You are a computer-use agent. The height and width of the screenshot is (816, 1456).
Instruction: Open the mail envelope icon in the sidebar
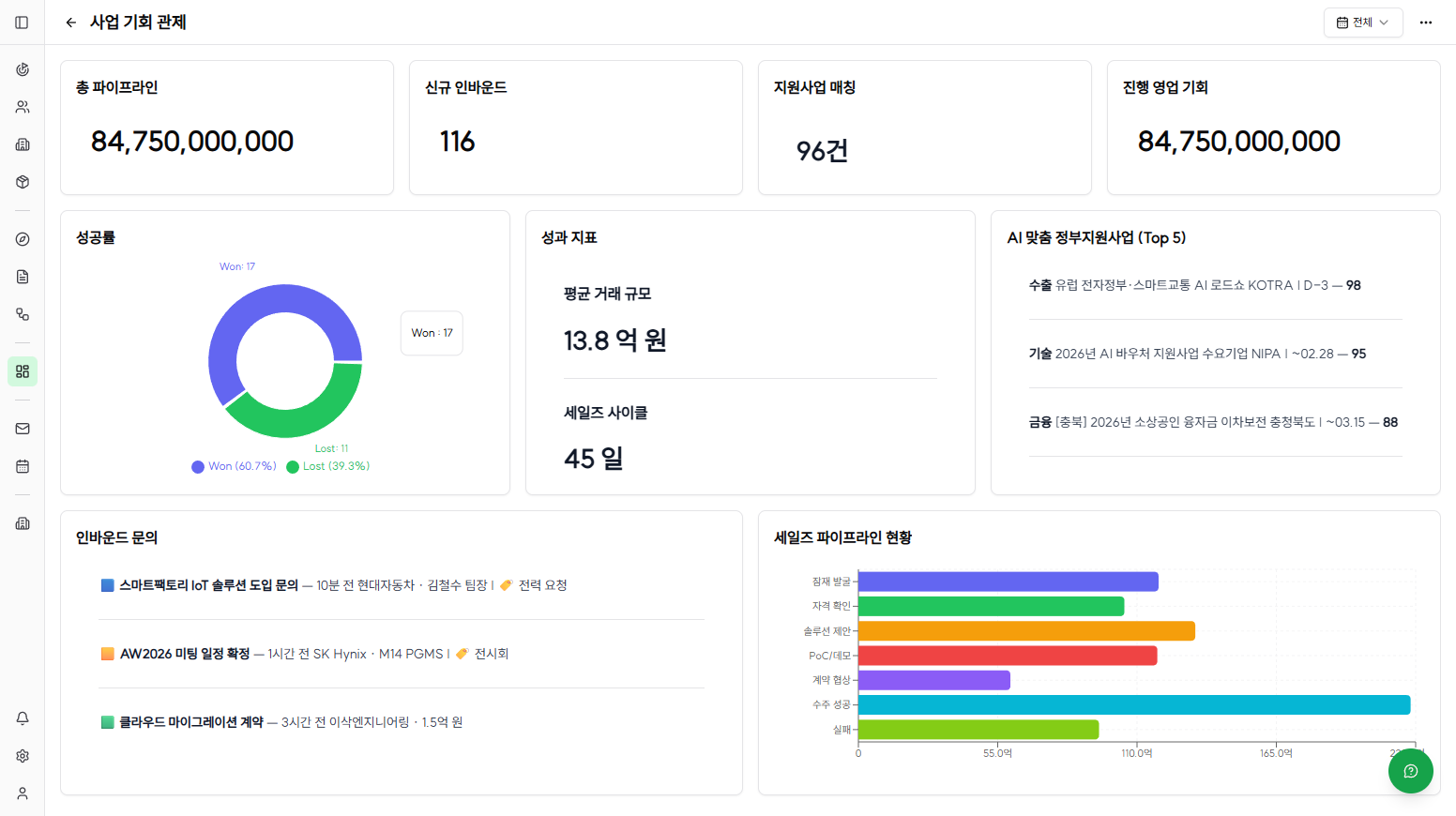22,428
